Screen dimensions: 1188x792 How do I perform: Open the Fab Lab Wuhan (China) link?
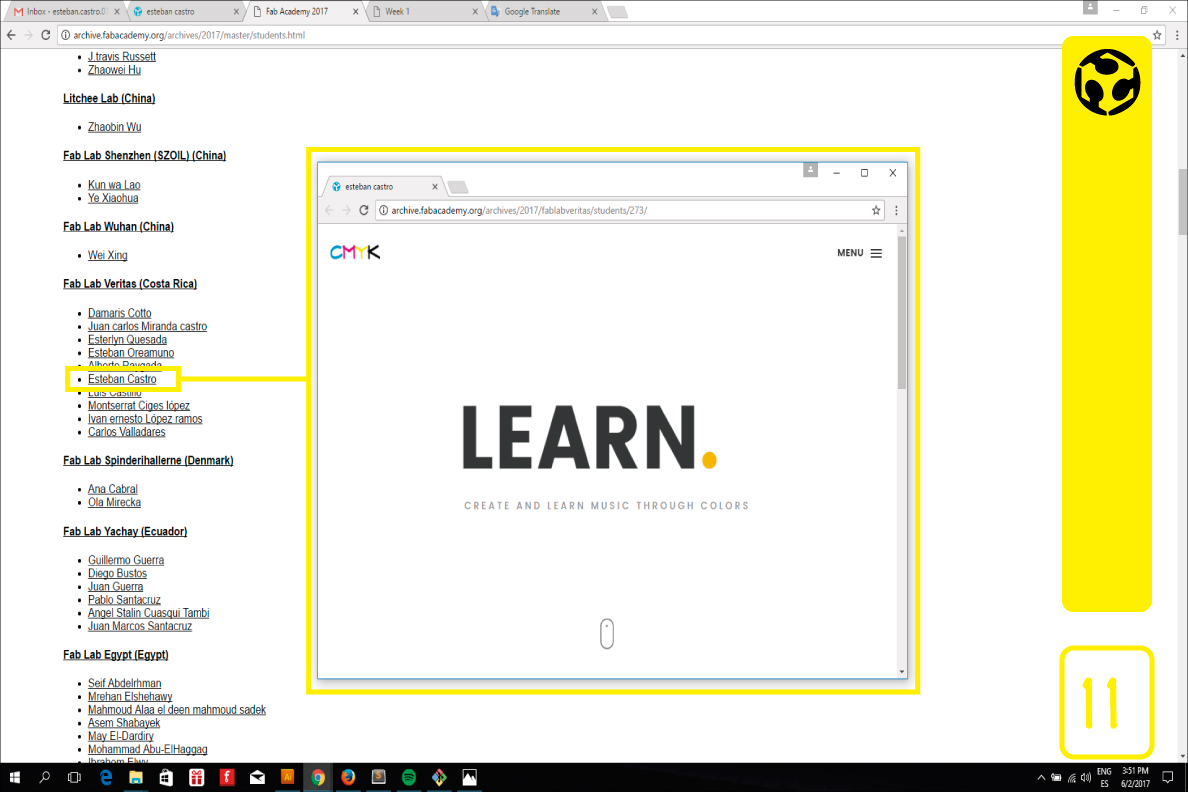[x=118, y=227]
